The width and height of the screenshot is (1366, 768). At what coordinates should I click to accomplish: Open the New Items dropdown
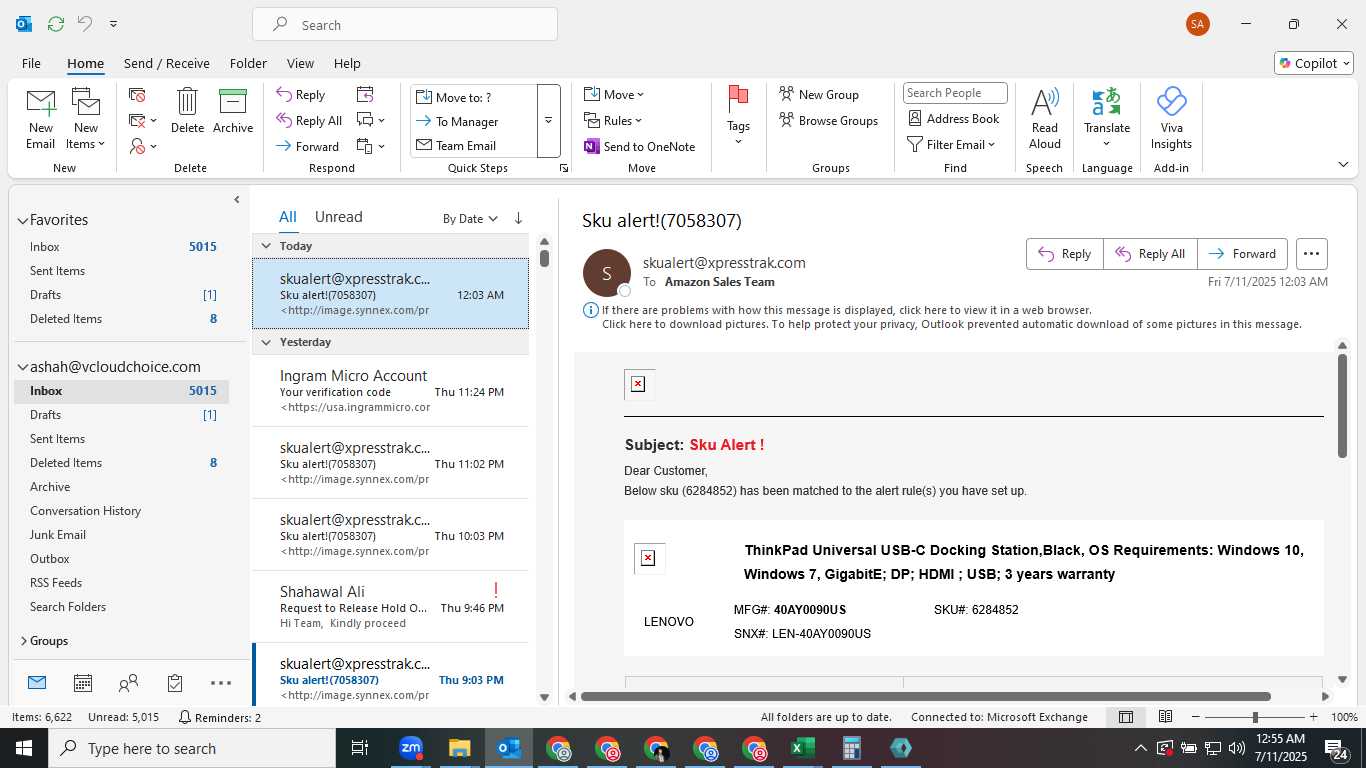click(86, 119)
